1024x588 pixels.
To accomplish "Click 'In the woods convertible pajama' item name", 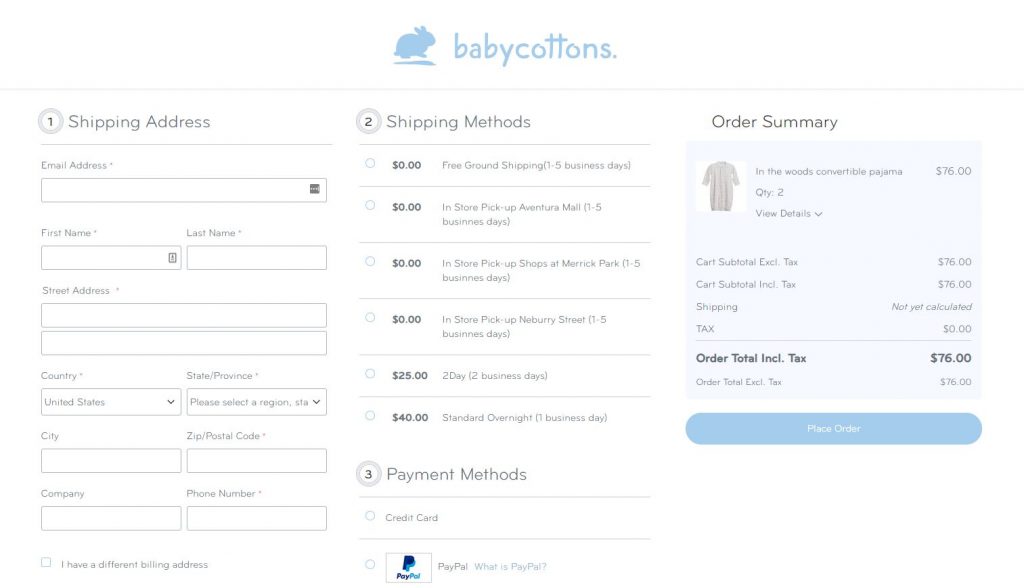I will 829,171.
